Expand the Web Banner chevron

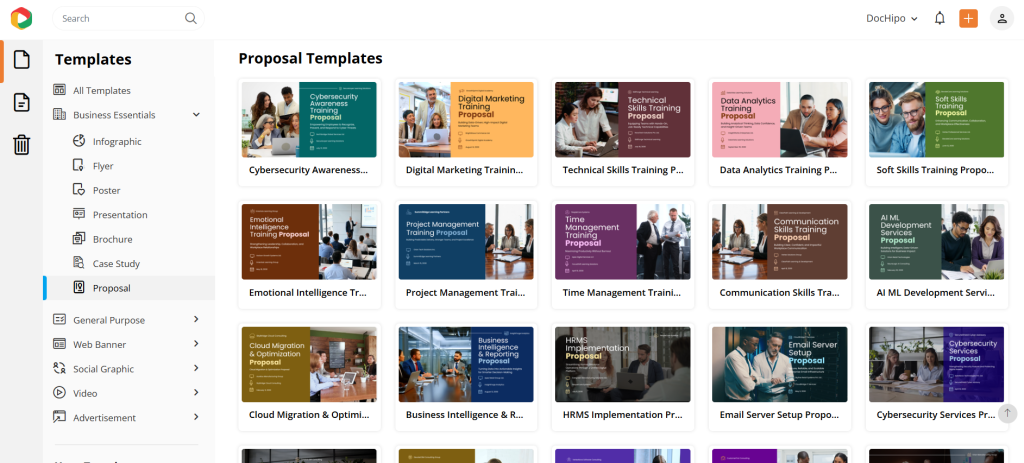click(x=196, y=343)
